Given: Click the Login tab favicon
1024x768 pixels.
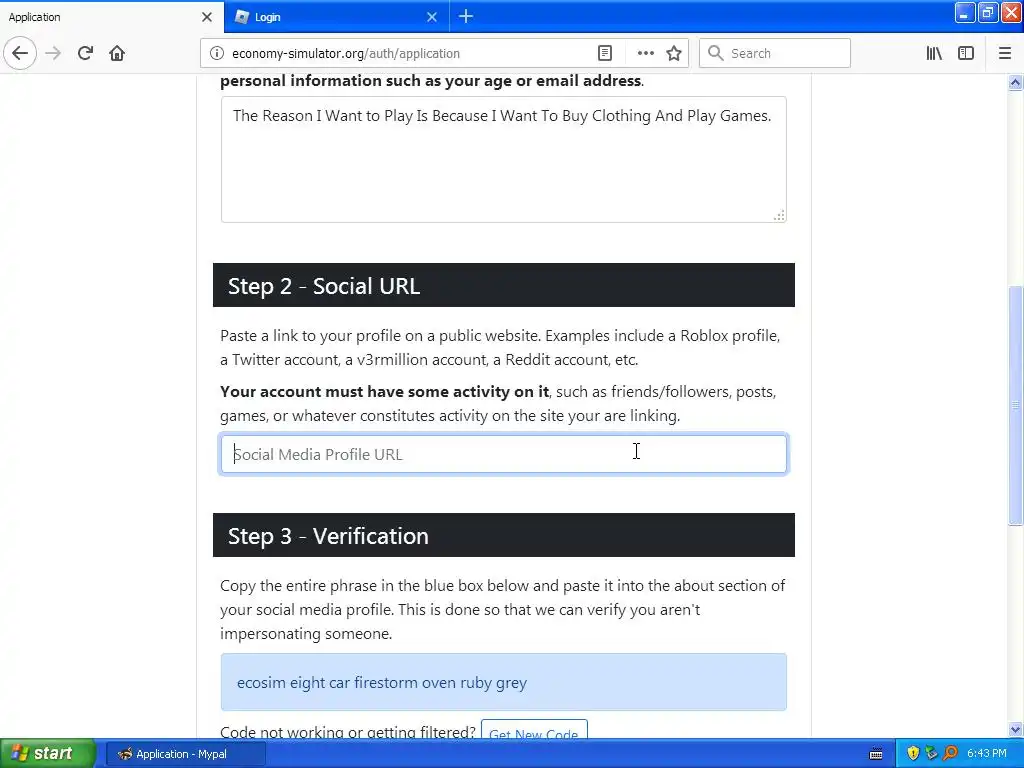Looking at the screenshot, I should point(242,17).
